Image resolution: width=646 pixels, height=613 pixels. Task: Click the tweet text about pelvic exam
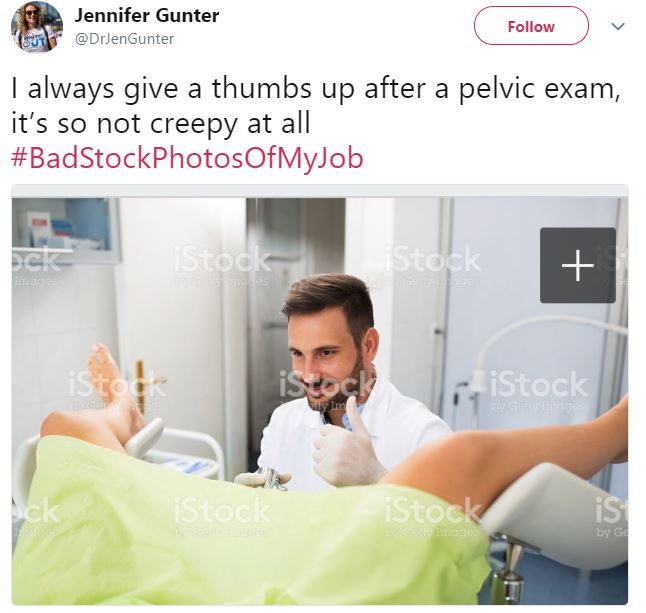(x=315, y=106)
